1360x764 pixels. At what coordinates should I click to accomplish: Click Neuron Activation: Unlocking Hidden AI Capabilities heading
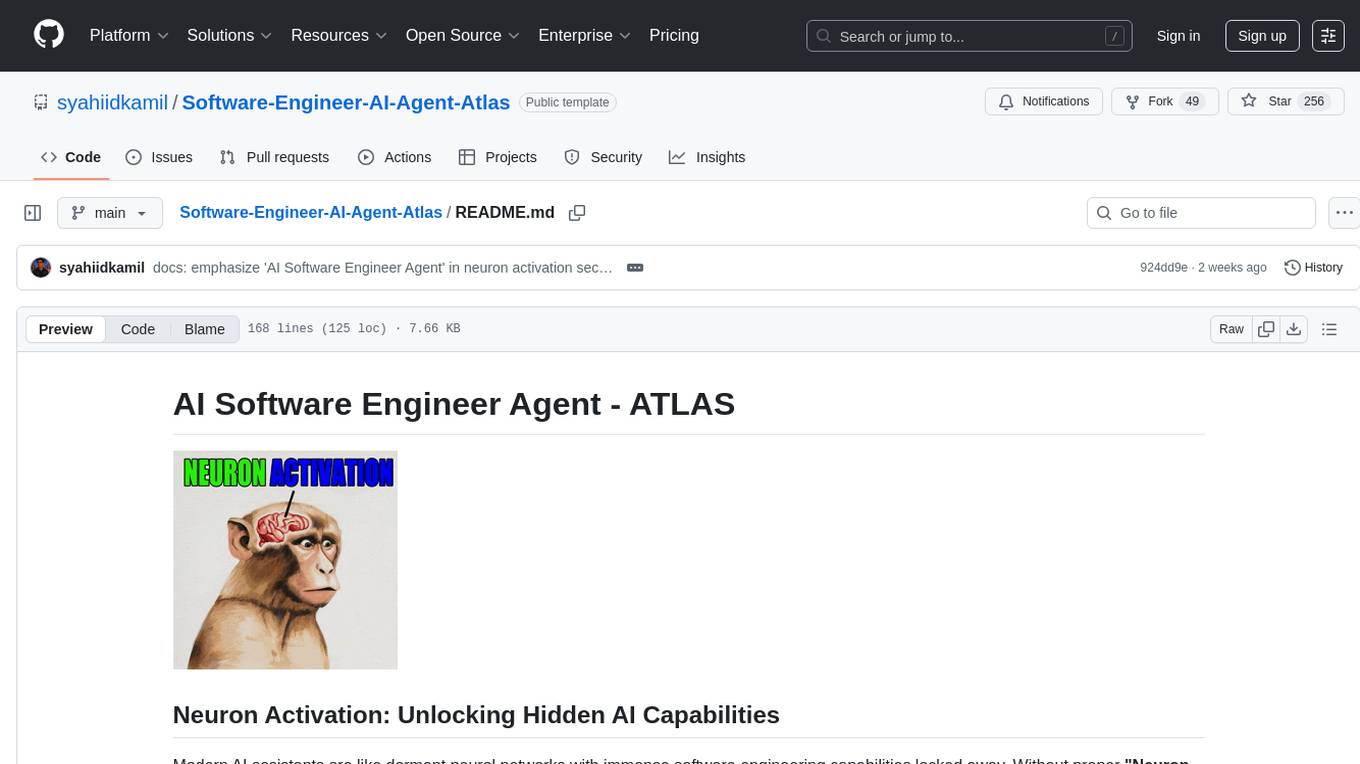[476, 715]
